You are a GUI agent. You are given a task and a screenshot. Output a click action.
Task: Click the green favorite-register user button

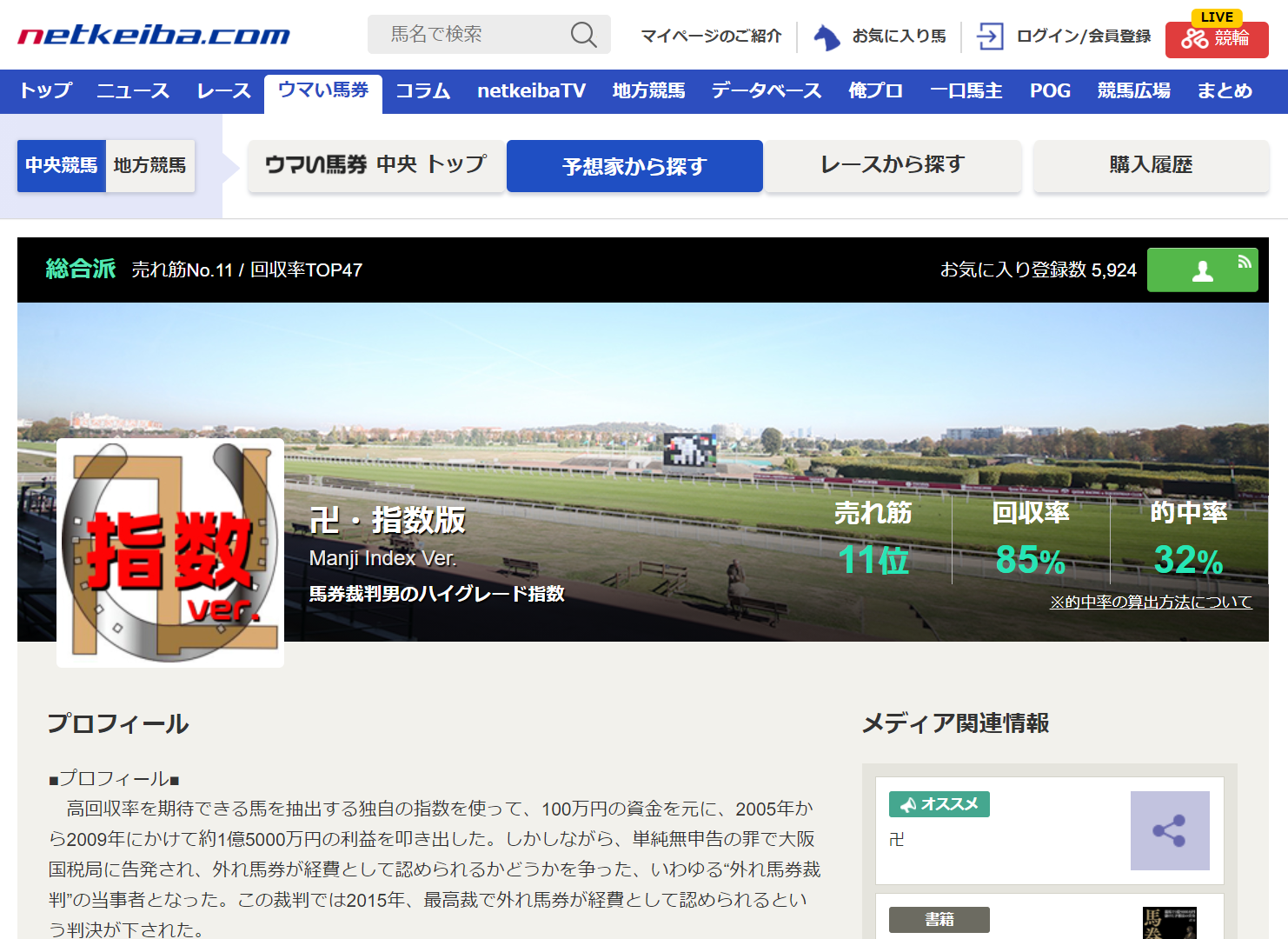click(x=1203, y=270)
